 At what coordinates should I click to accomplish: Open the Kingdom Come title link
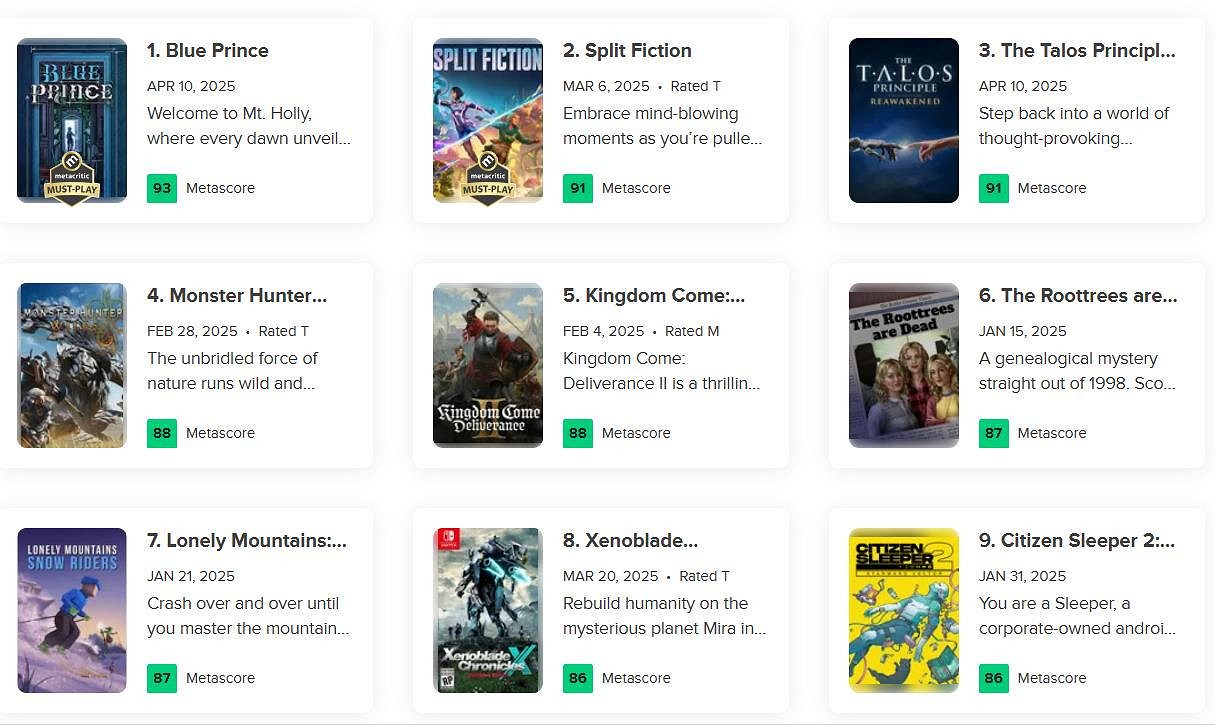click(x=654, y=296)
